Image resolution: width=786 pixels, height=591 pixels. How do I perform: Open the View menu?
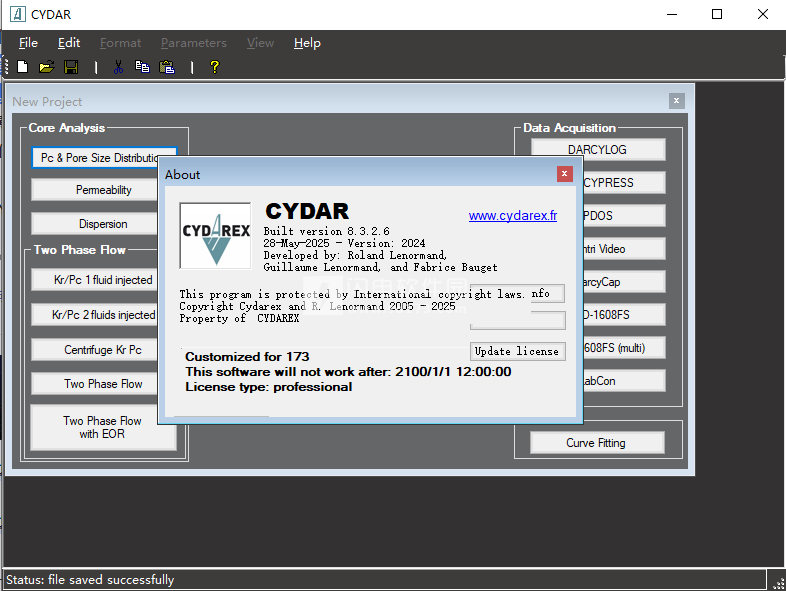tap(260, 43)
